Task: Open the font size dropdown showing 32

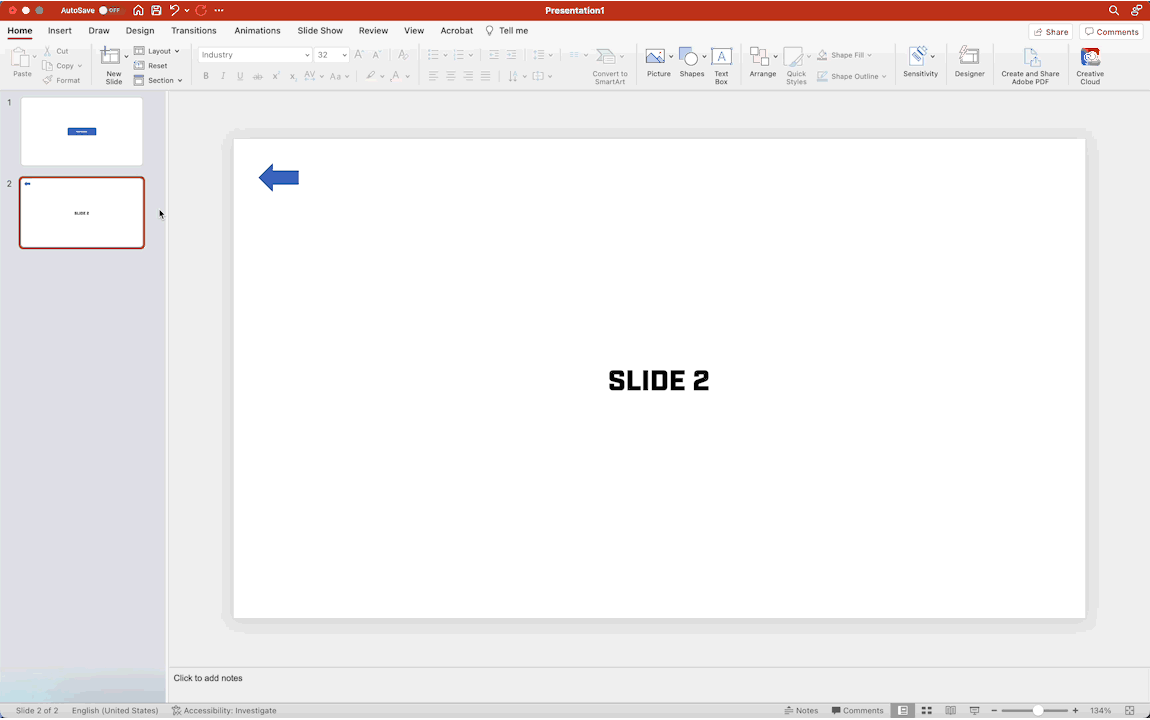Action: (x=344, y=55)
